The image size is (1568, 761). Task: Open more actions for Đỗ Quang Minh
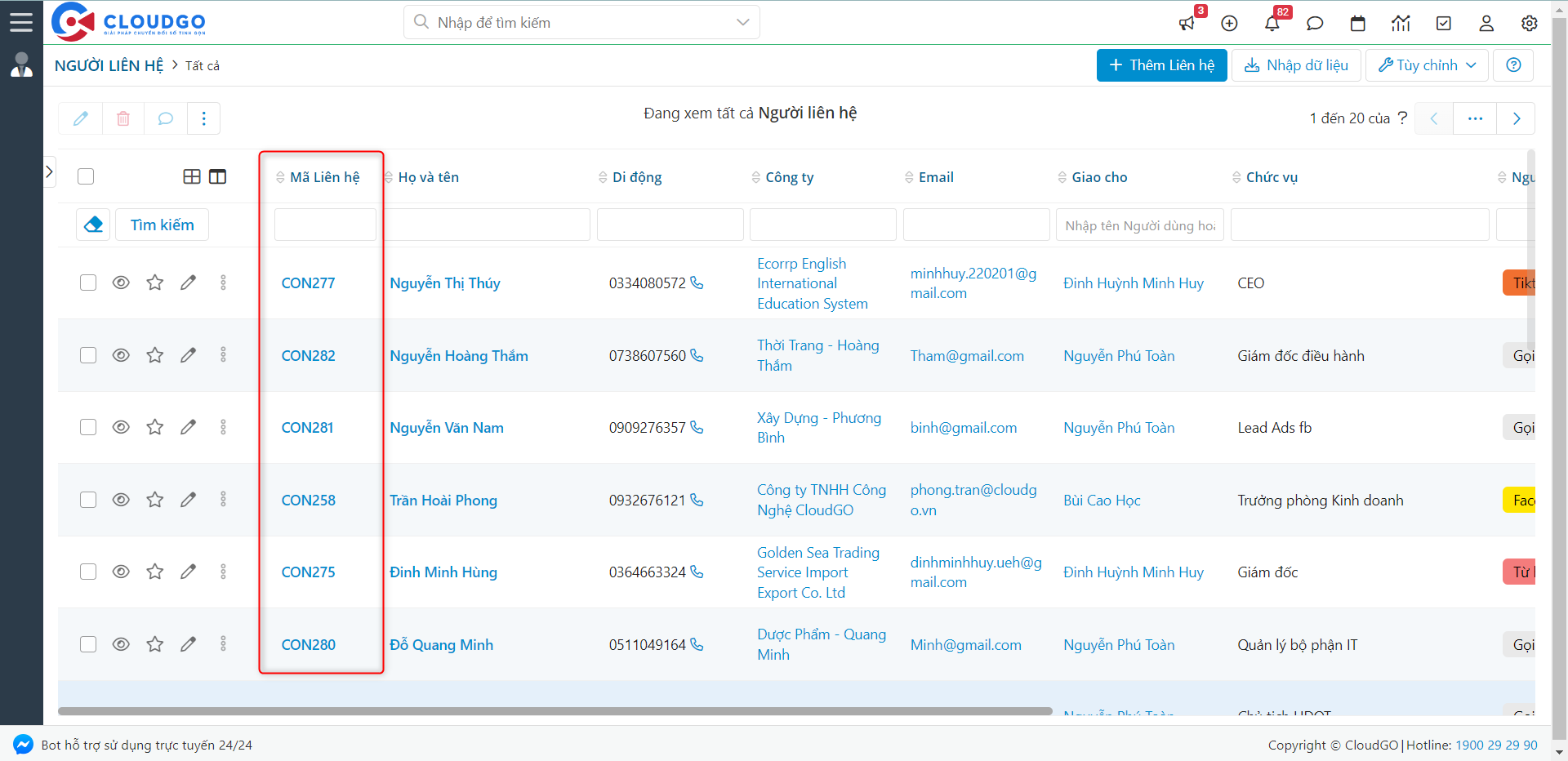(223, 644)
